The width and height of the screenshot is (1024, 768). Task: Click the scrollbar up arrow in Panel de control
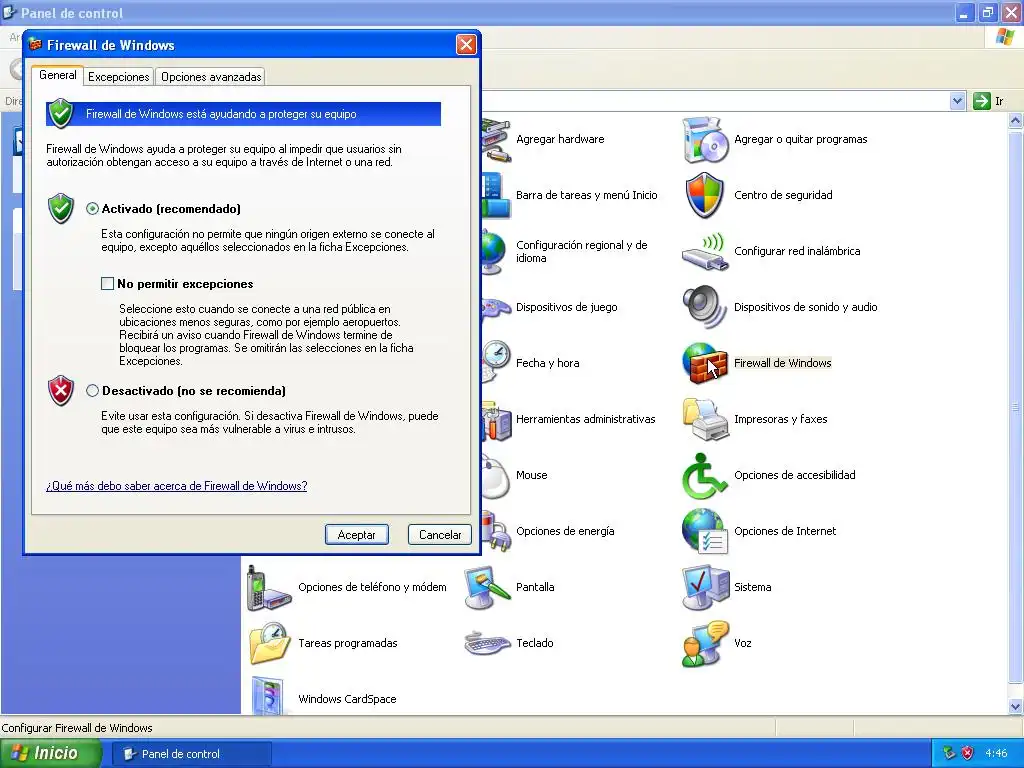pyautogui.click(x=1015, y=120)
